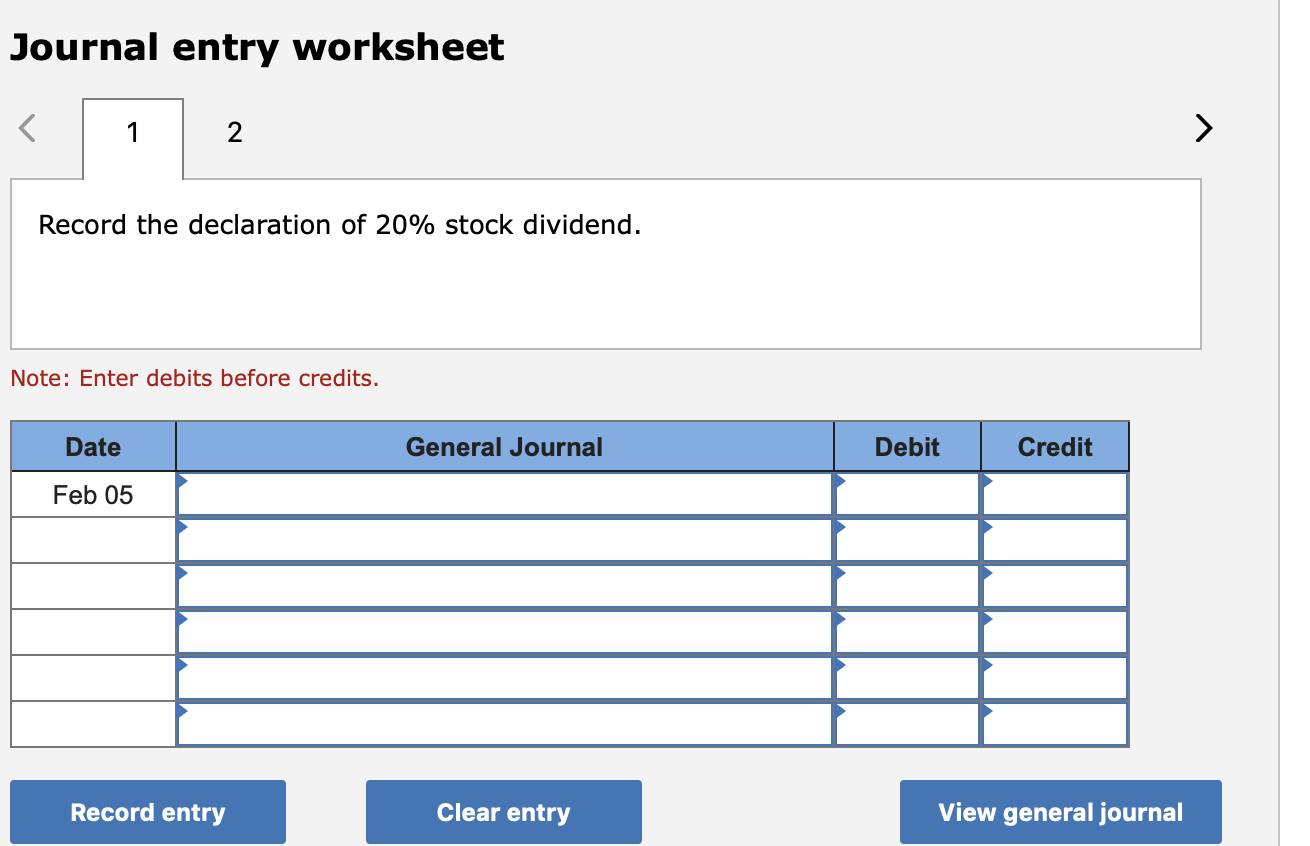Click Debit field in Feb 05 row
The height and width of the screenshot is (846, 1310).
[x=907, y=494]
